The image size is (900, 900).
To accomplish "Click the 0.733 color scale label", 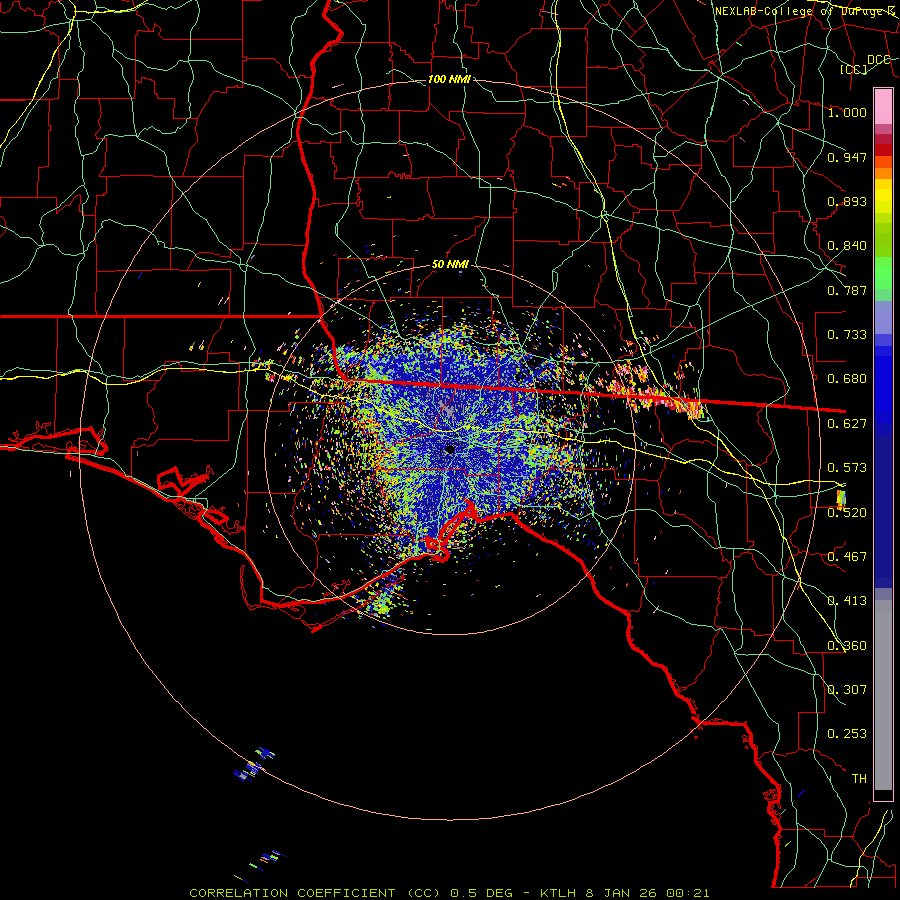I will coord(847,335).
